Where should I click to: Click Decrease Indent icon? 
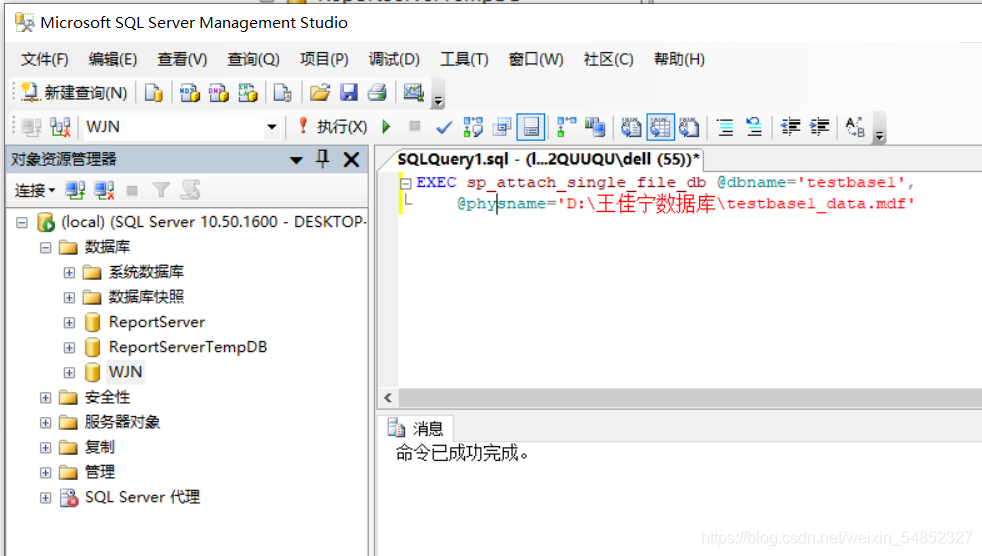790,127
